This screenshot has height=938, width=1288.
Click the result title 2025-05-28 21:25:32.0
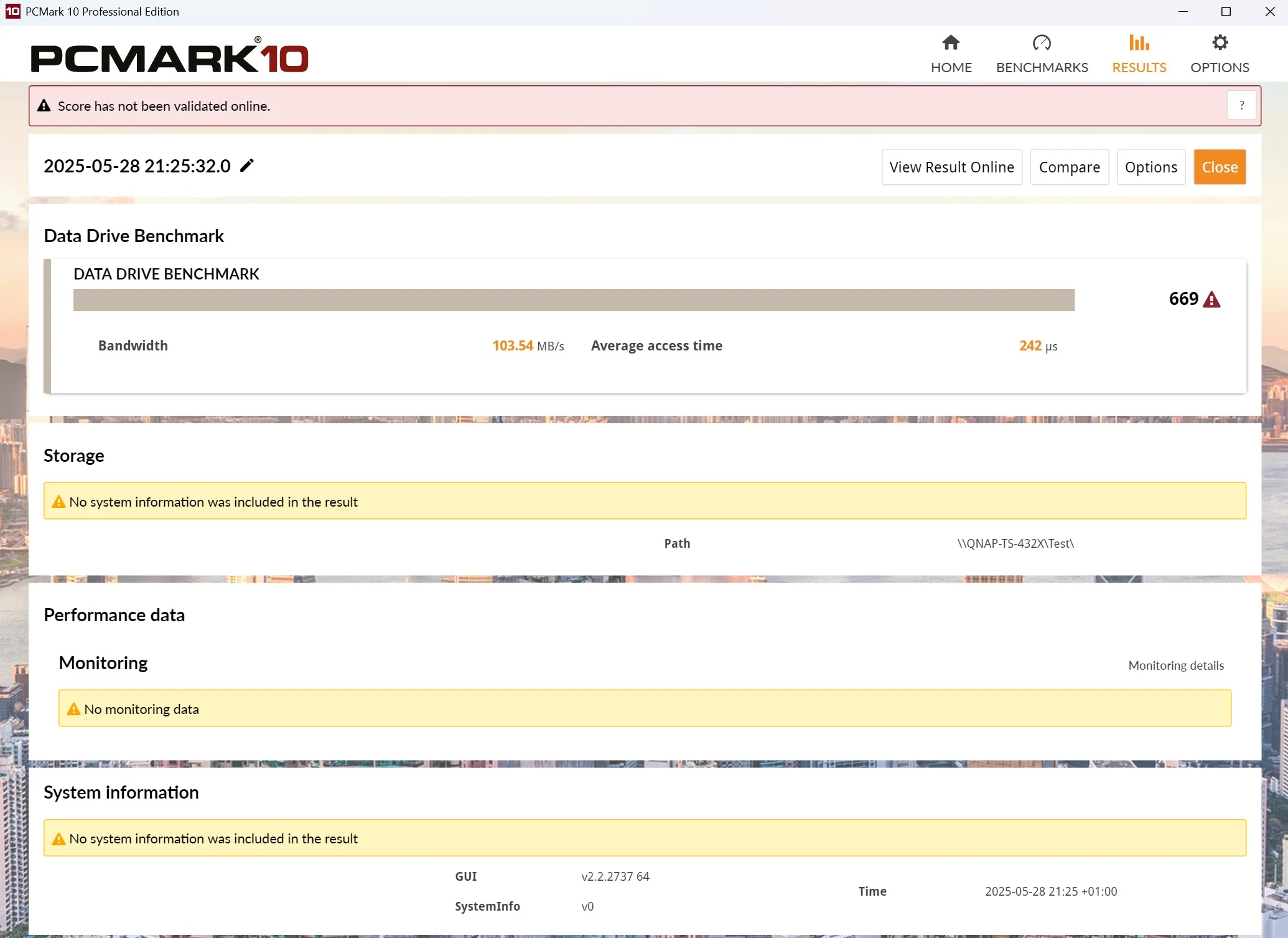click(x=137, y=166)
